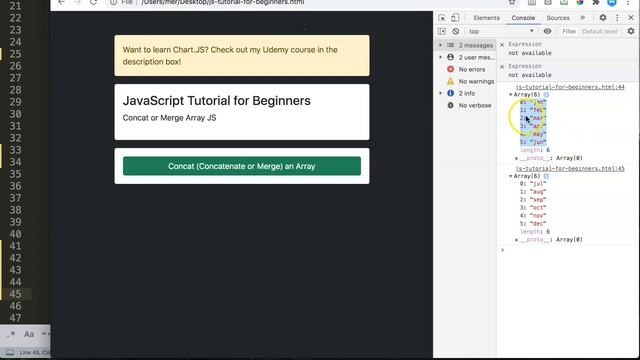Click the browser address bar URL
The image size is (640, 360).
point(222,2)
